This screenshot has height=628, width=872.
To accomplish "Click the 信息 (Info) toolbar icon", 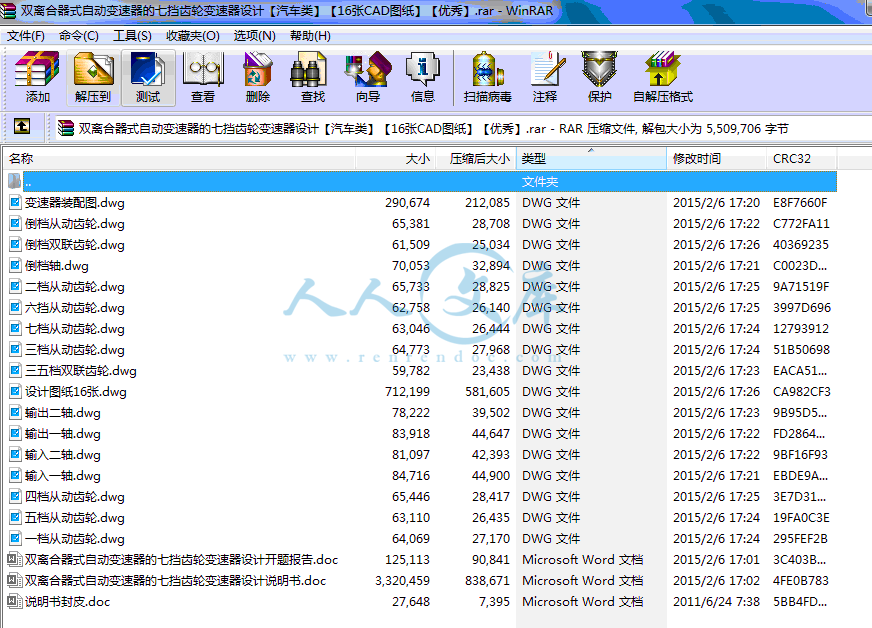I will (423, 77).
